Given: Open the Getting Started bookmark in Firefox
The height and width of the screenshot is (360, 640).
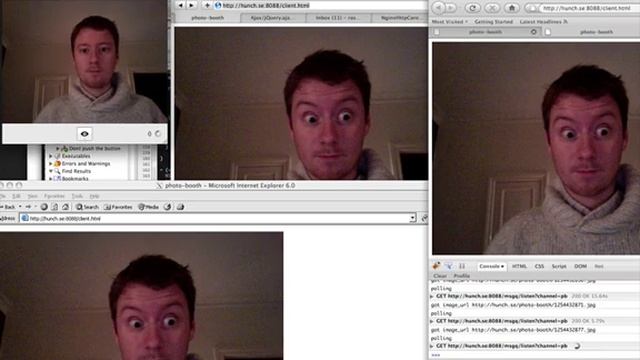Looking at the screenshot, I should point(493,21).
